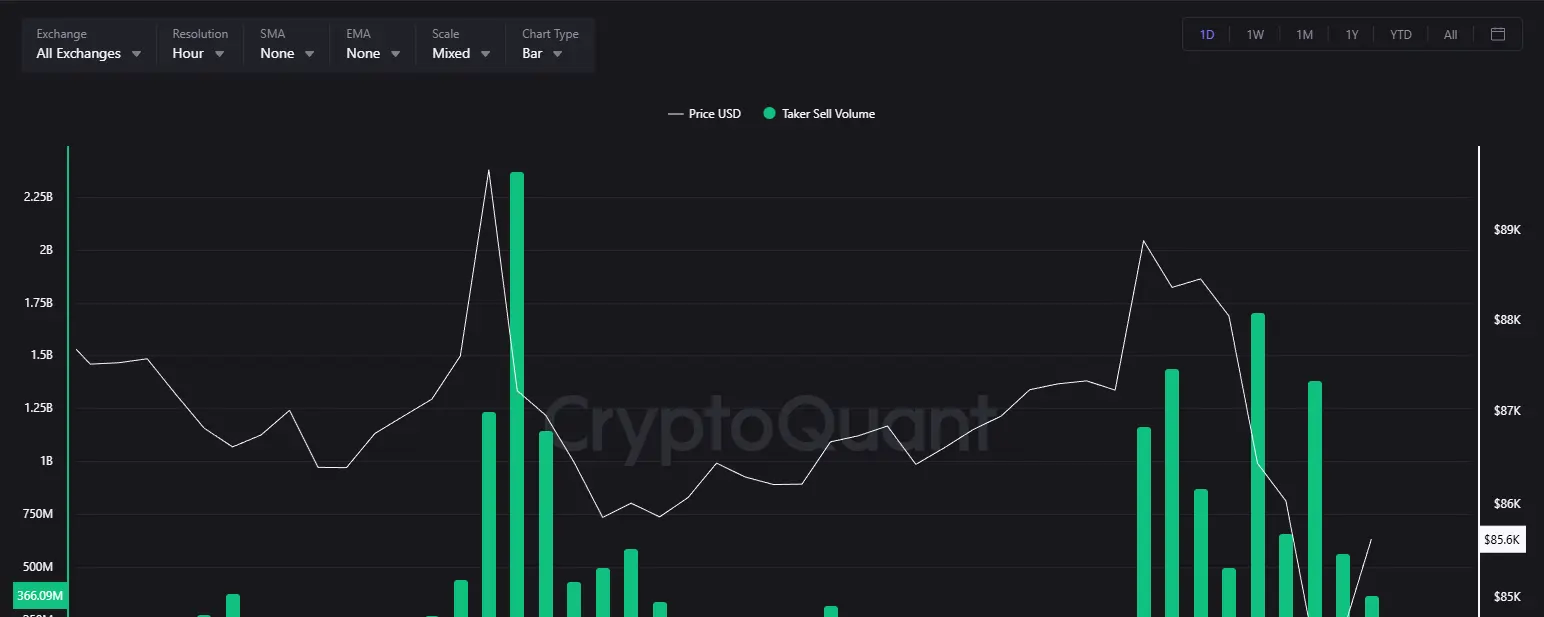Click the Price USD line legend marker
Viewport: 1544px width, 617px height.
[676, 113]
